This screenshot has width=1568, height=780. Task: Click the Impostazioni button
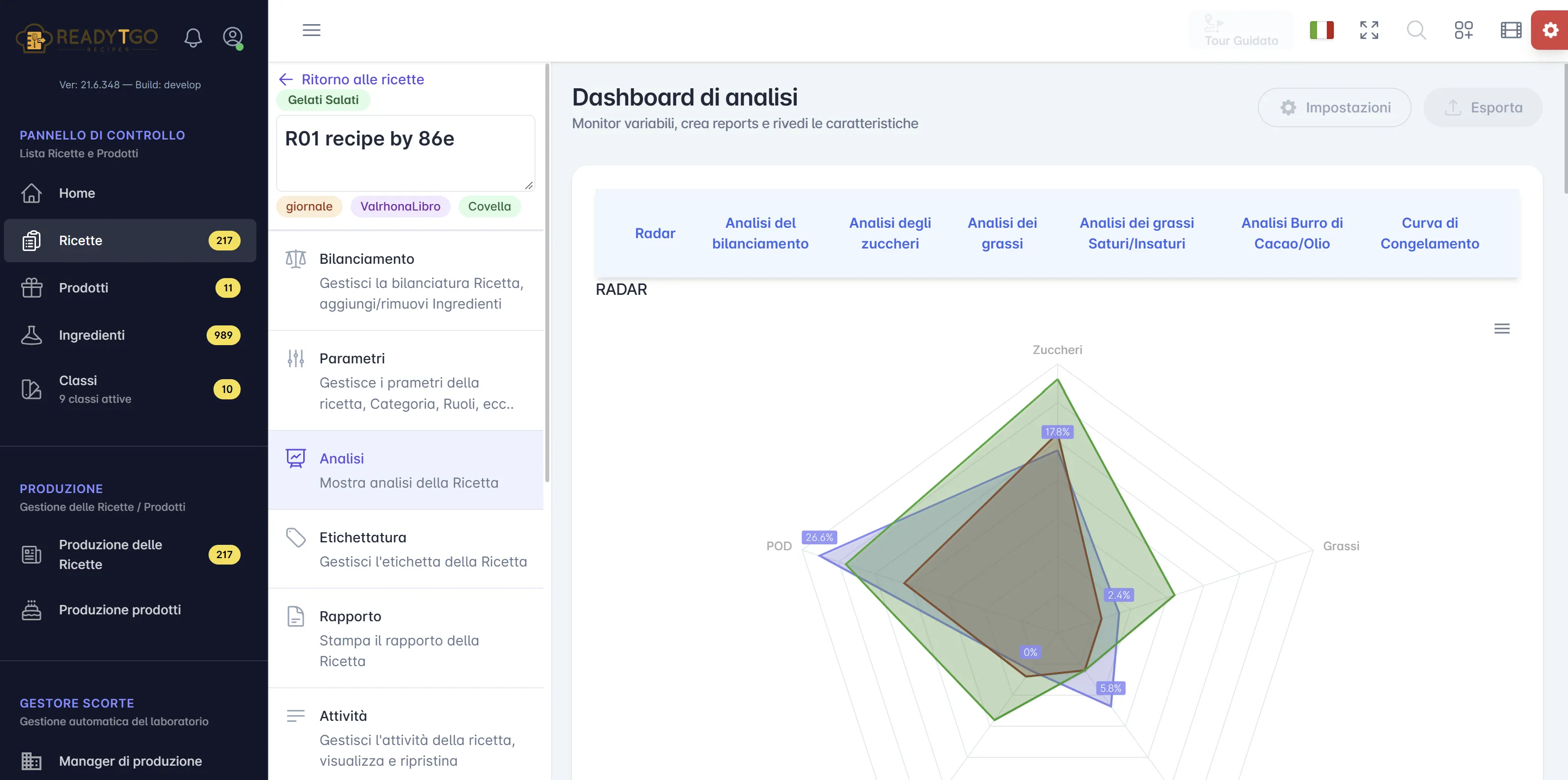point(1334,107)
